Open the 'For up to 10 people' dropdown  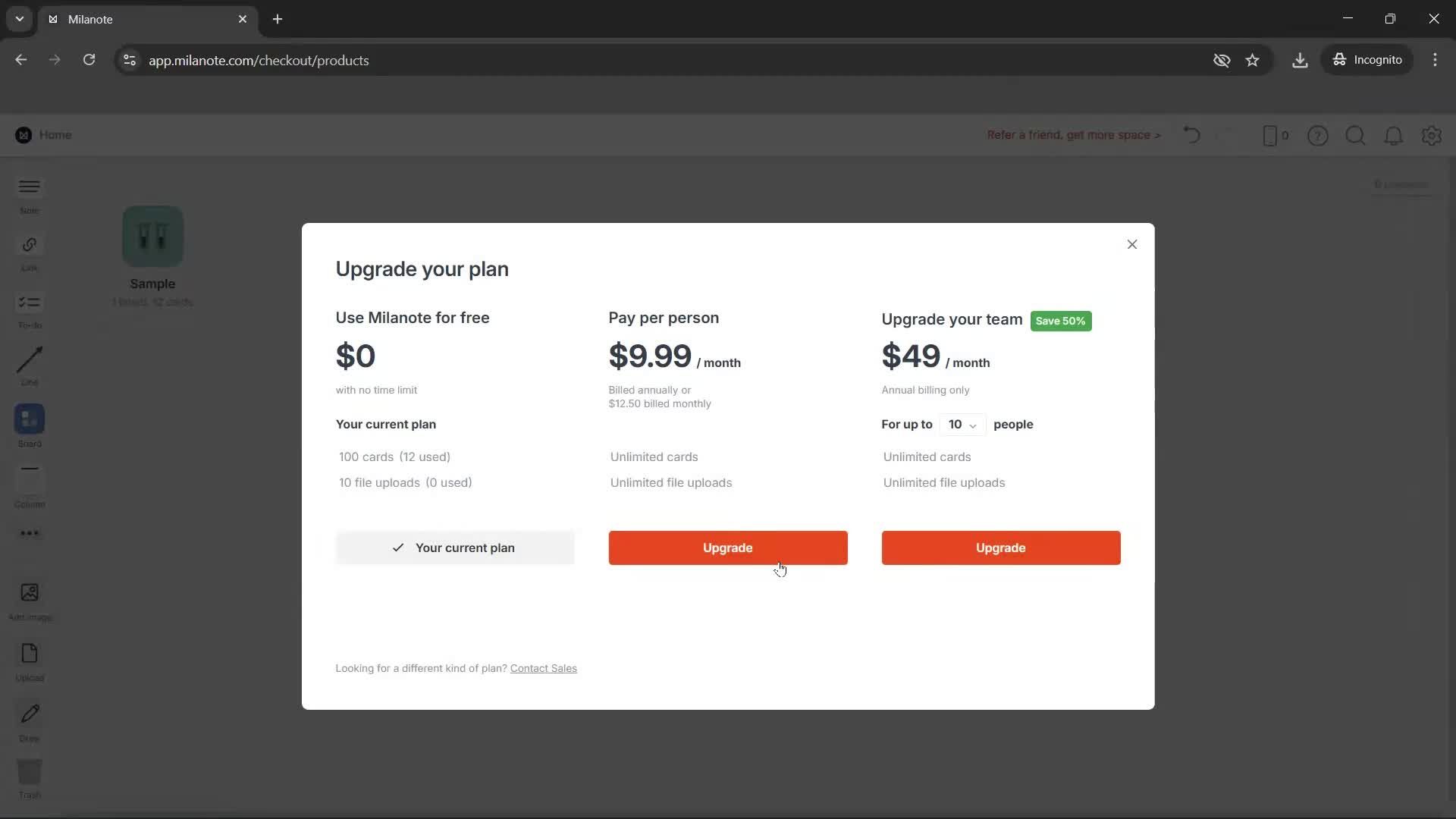[962, 425]
